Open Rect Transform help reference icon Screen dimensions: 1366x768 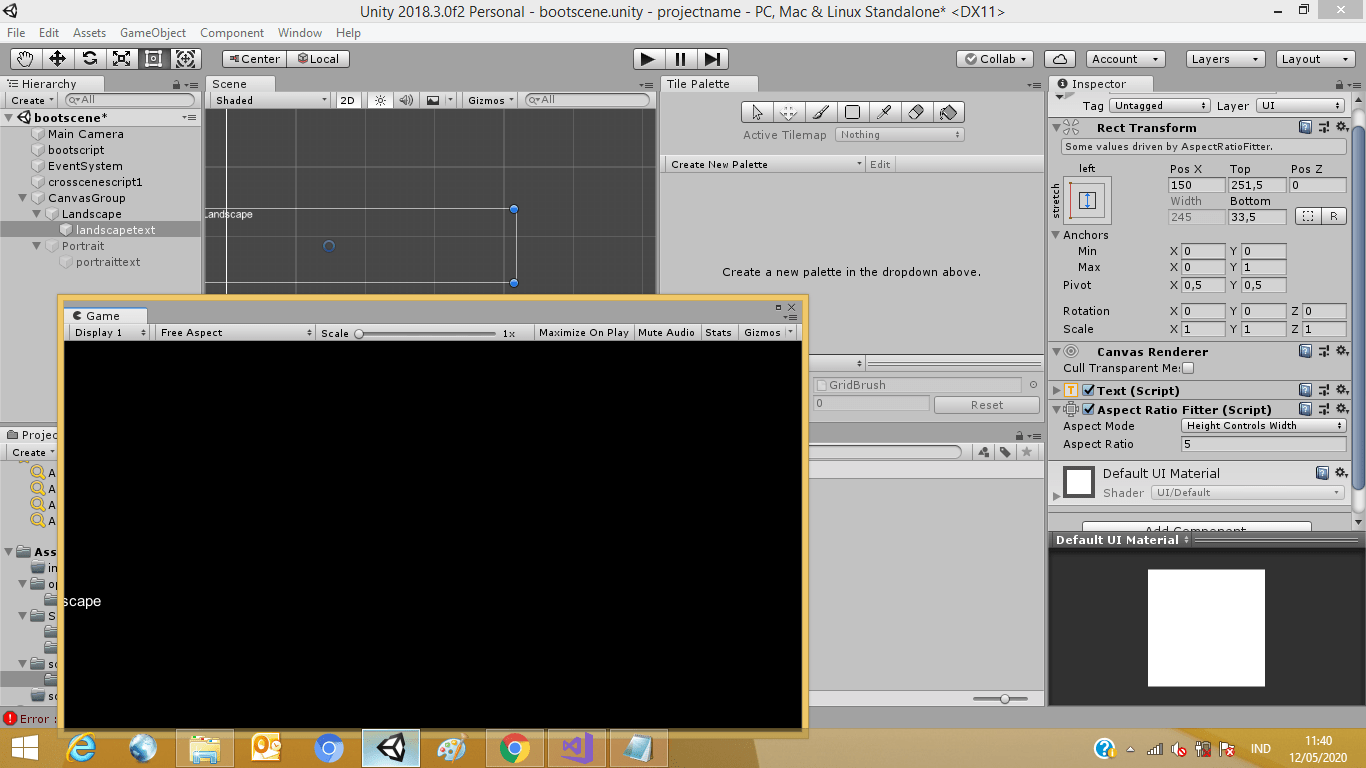(1306, 128)
